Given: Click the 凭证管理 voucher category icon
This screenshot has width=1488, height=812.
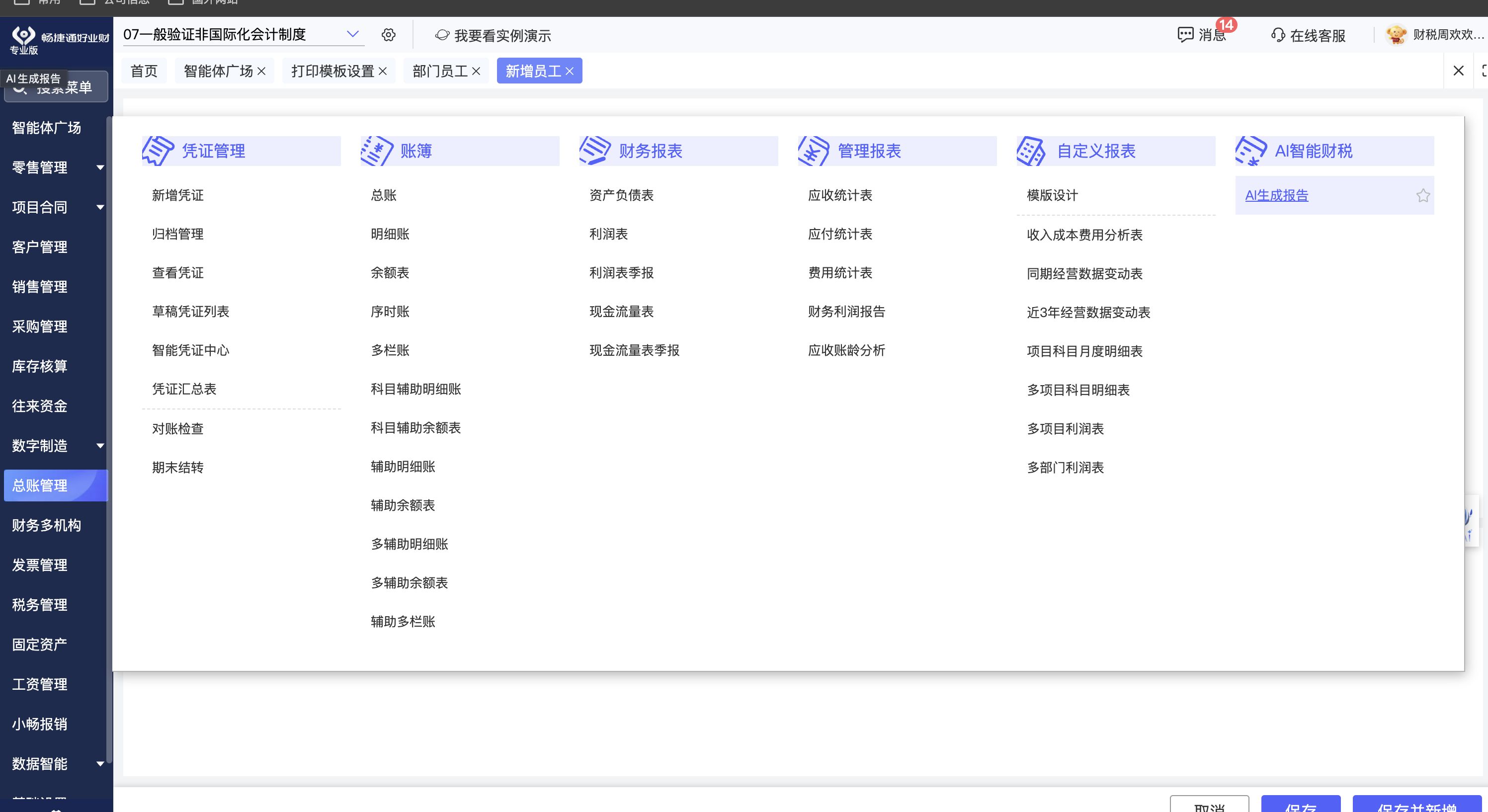Looking at the screenshot, I should [x=158, y=151].
